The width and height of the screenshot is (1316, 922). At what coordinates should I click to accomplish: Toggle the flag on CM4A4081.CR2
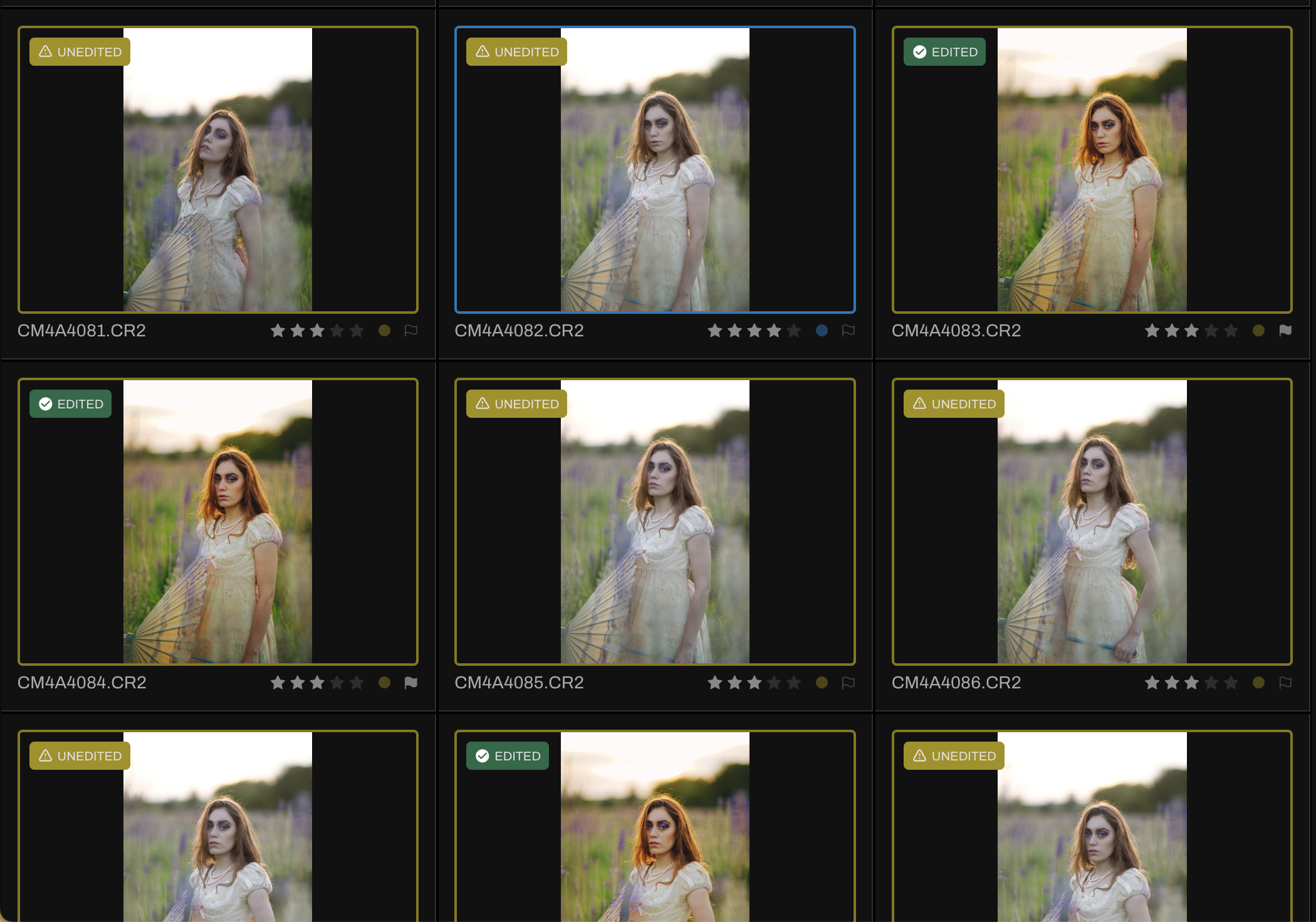[x=411, y=331]
